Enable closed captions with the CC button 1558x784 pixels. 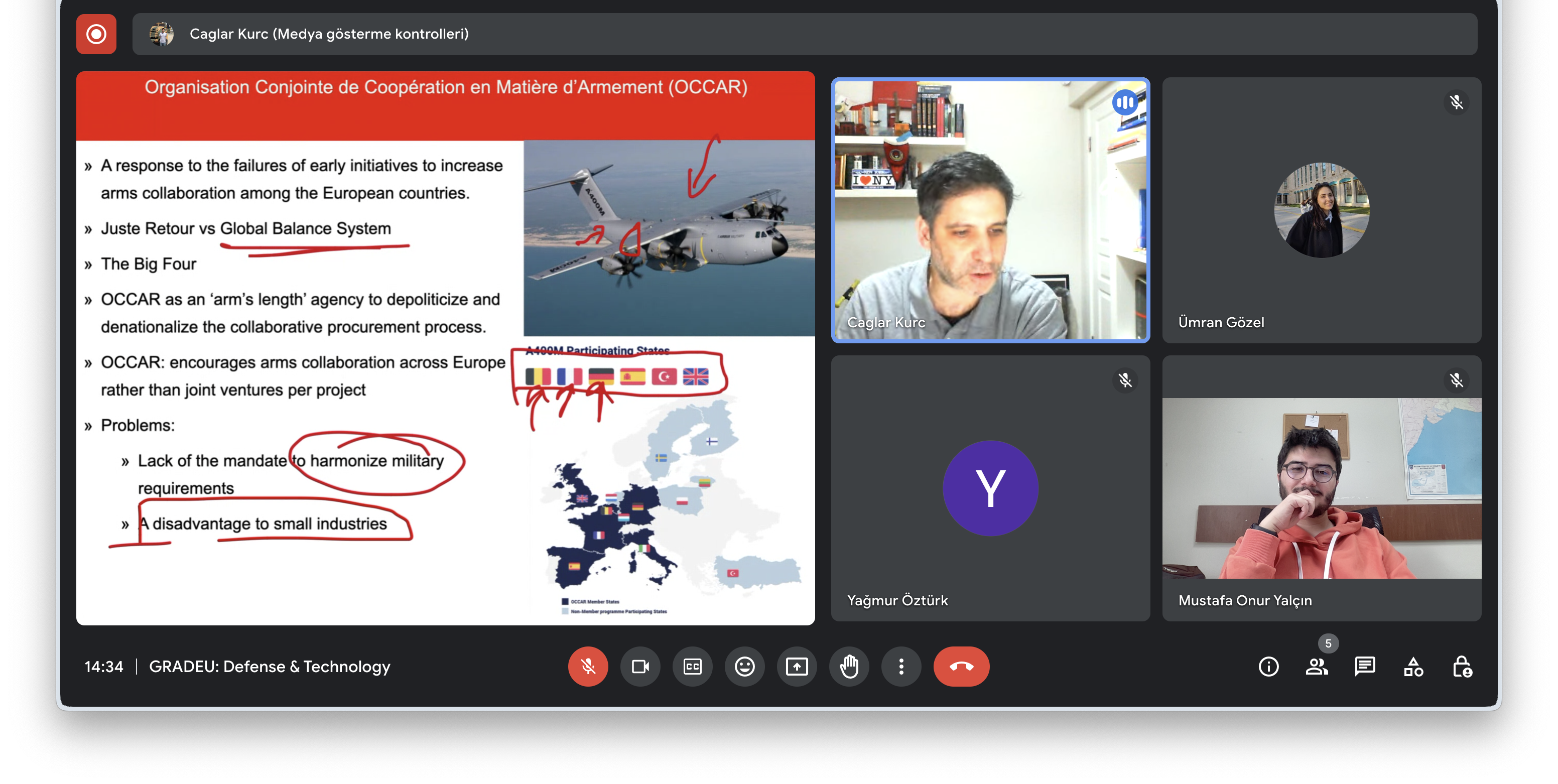[692, 667]
